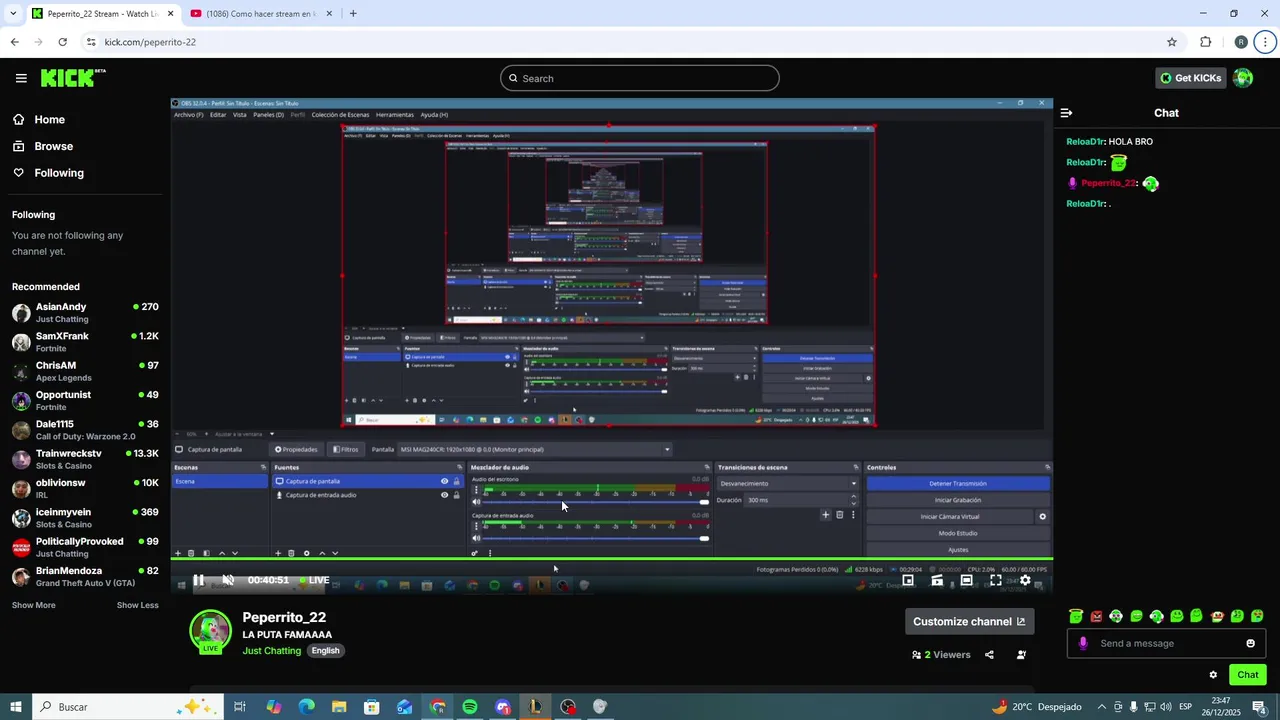Open the profile avatar menu
The image size is (1280, 720).
coord(1243,78)
